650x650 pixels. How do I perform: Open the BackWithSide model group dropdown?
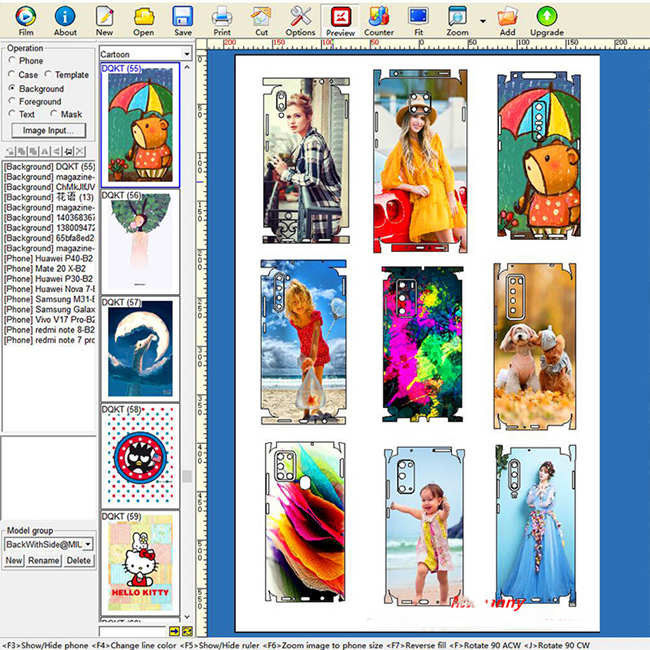(x=88, y=544)
